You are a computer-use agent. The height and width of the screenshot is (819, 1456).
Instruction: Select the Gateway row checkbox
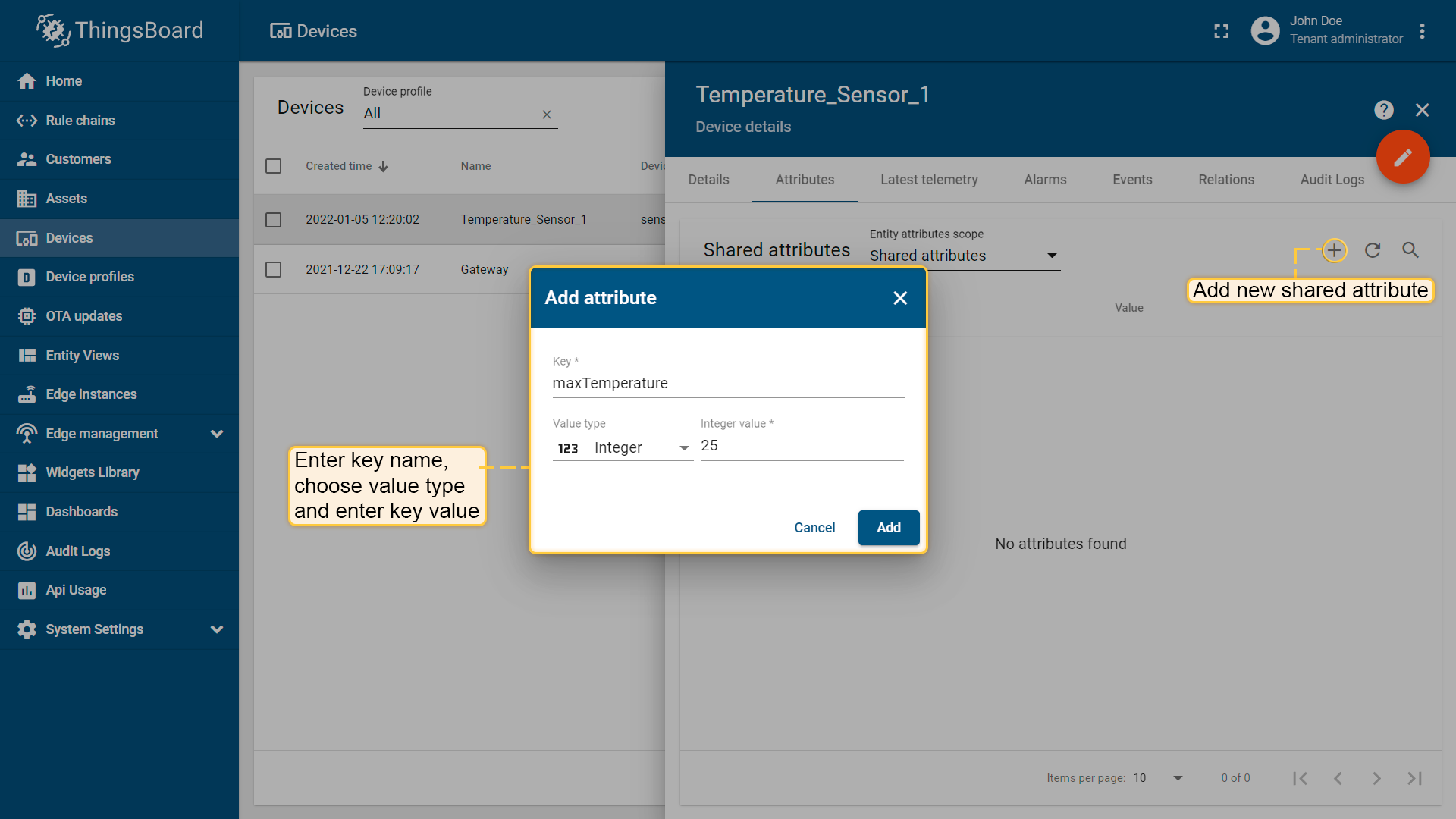[274, 270]
